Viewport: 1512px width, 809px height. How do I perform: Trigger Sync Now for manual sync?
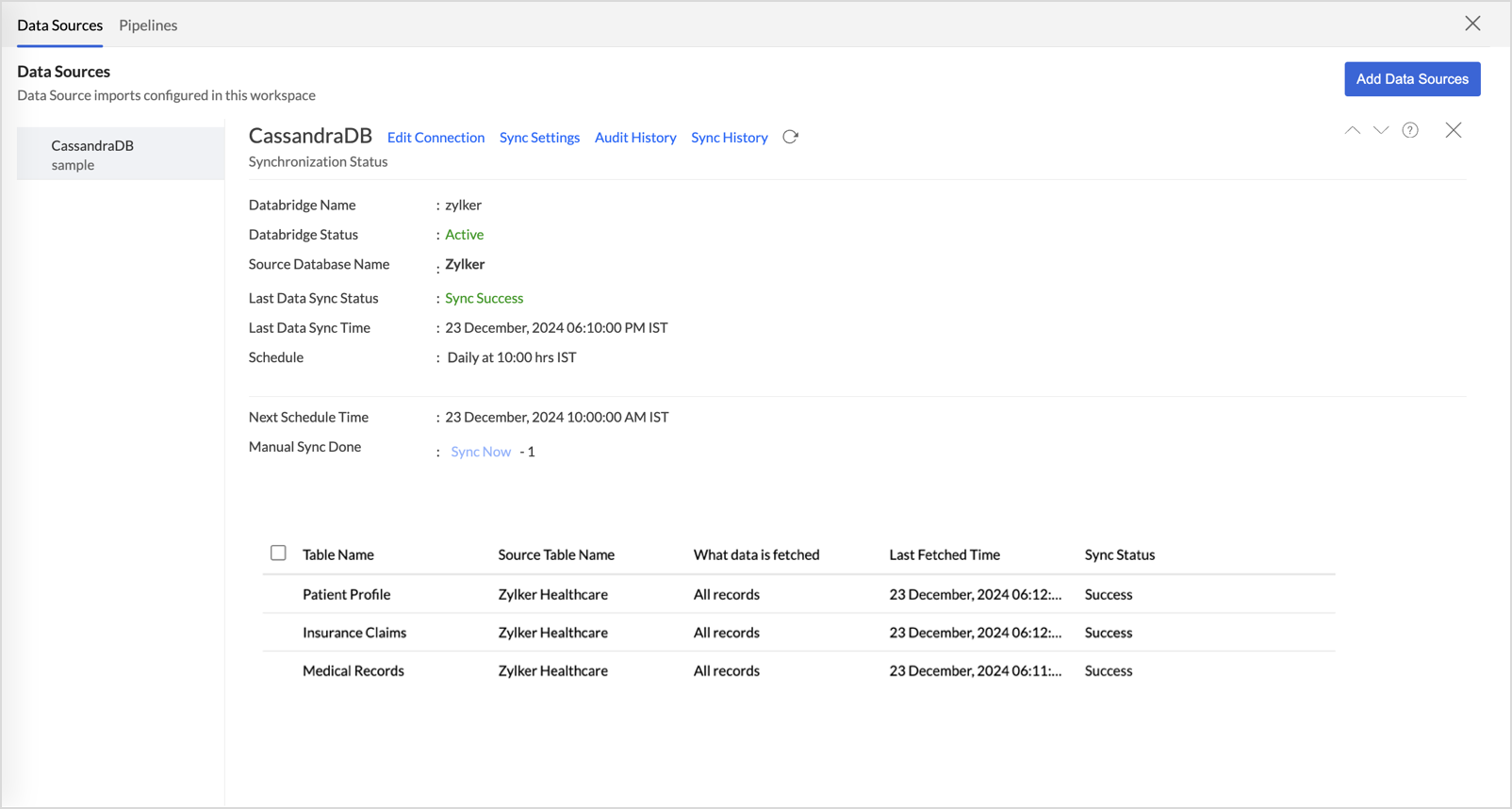tap(481, 452)
